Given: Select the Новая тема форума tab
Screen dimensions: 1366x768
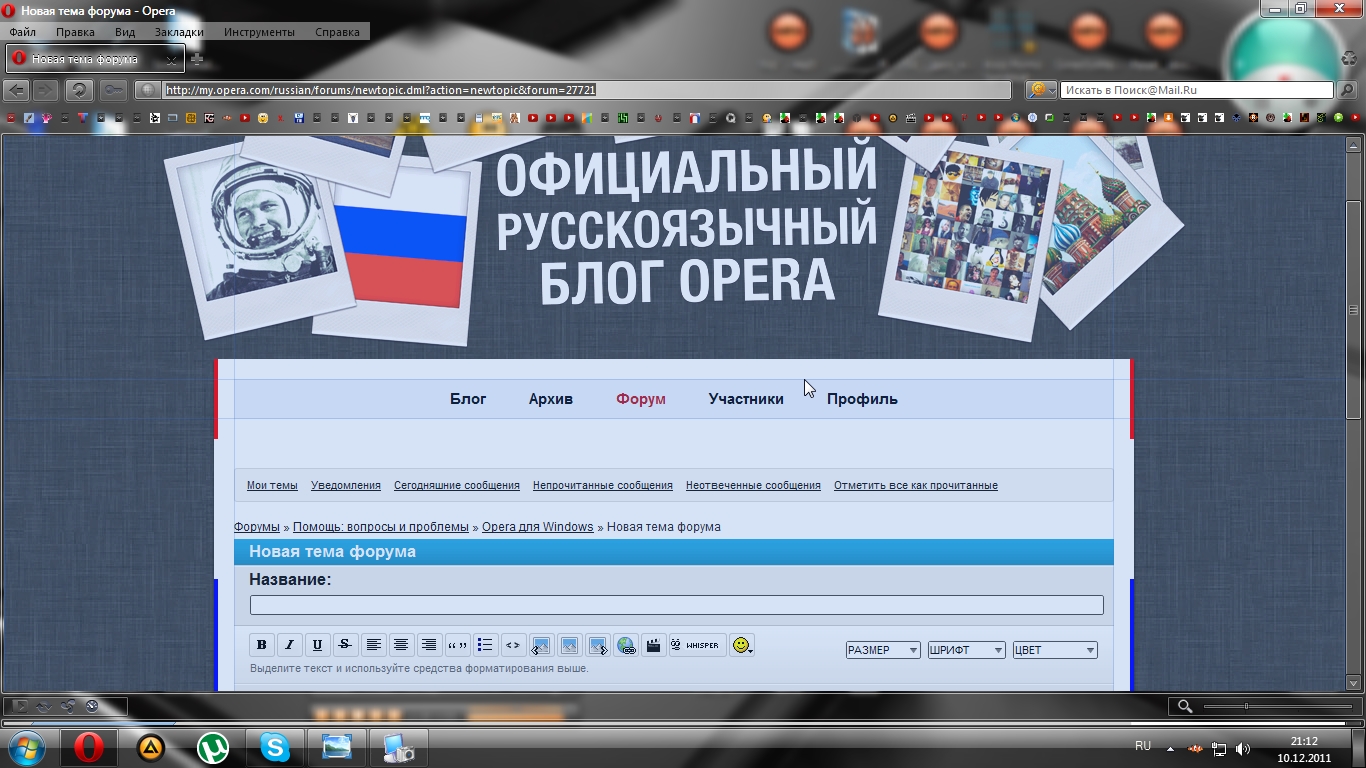Looking at the screenshot, I should pyautogui.click(x=95, y=59).
